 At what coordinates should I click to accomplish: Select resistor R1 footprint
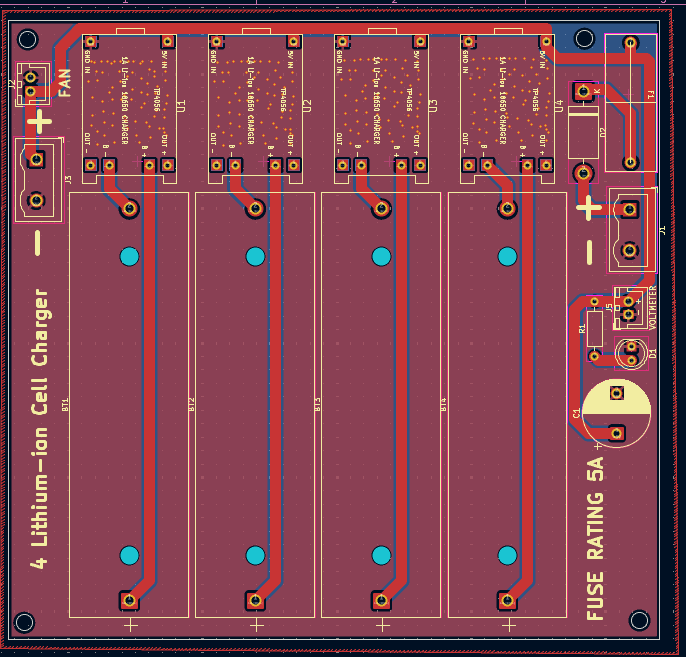[x=595, y=328]
